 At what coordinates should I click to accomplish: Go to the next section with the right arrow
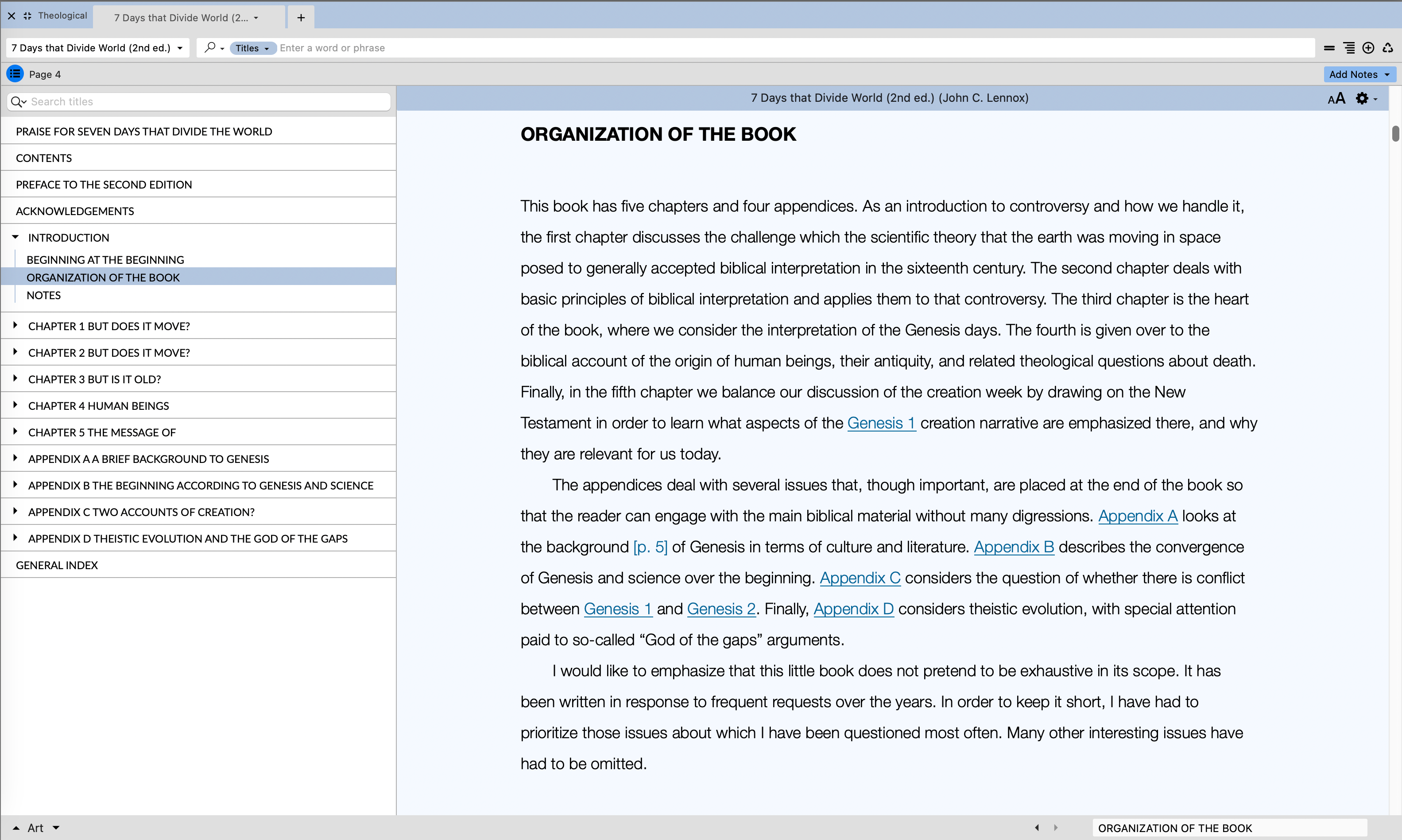coord(1055,828)
